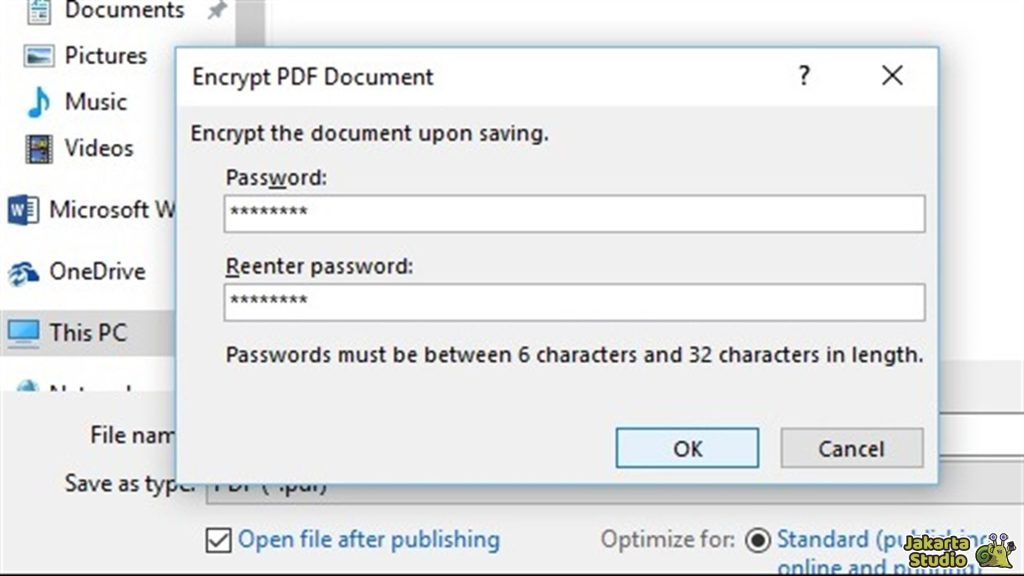Image resolution: width=1024 pixels, height=576 pixels.
Task: Confirm encryption with the OK button
Action: (x=687, y=448)
